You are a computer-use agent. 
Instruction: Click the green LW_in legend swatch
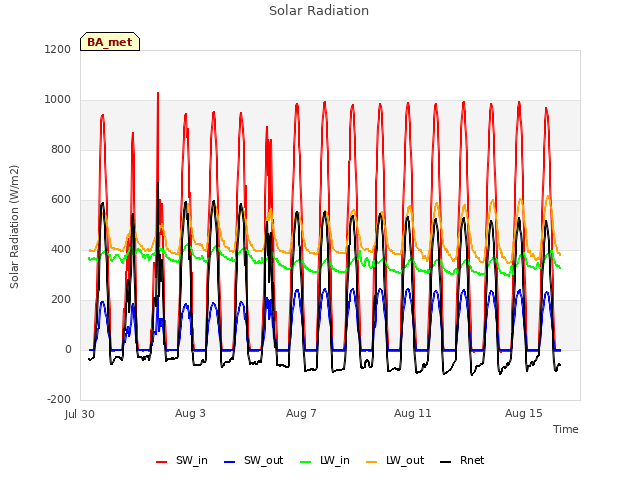point(306,462)
